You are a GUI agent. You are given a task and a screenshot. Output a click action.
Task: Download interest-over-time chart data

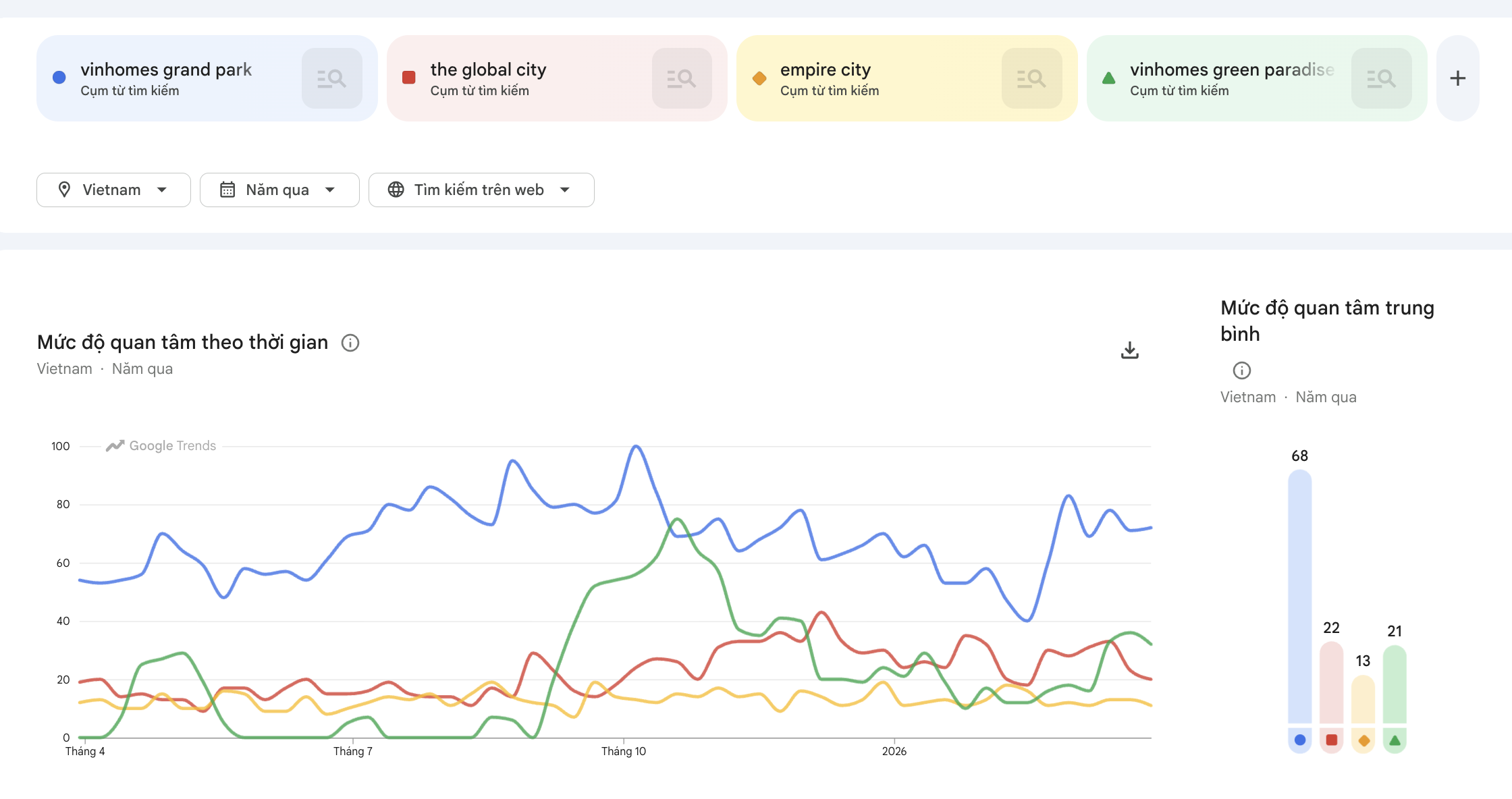[x=1129, y=350]
